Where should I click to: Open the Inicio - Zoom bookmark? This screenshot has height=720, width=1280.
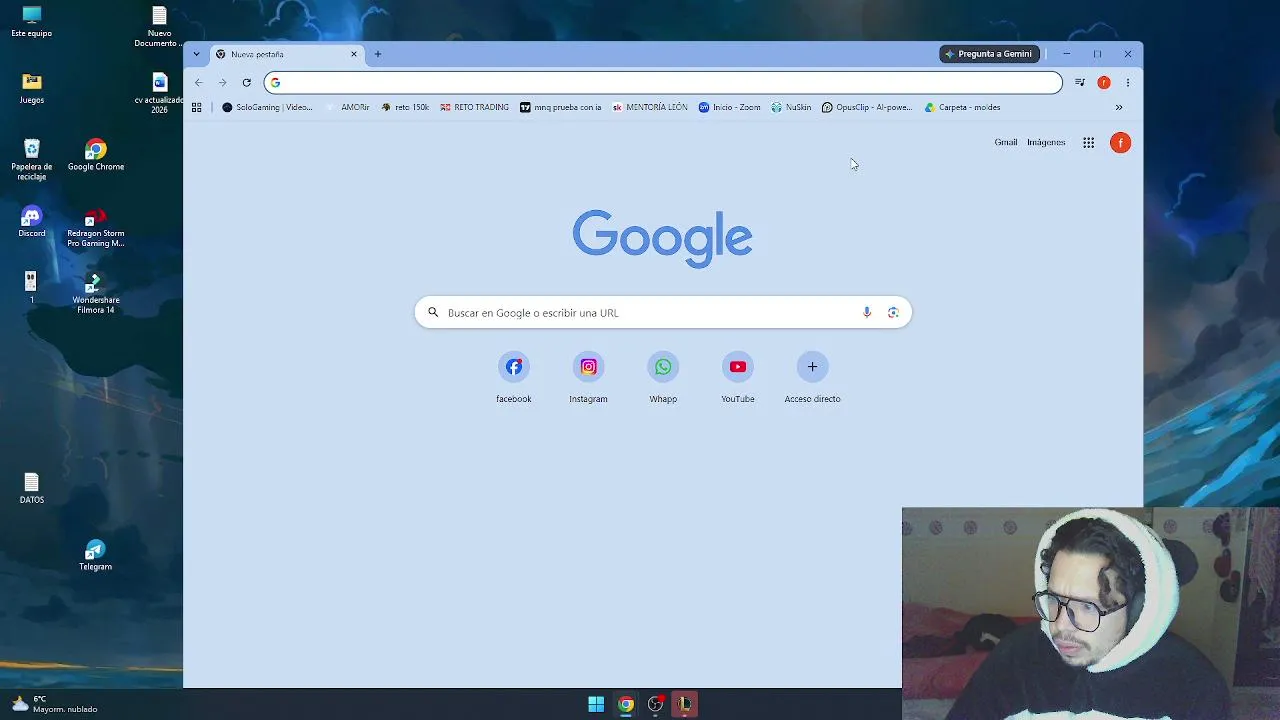pos(730,107)
